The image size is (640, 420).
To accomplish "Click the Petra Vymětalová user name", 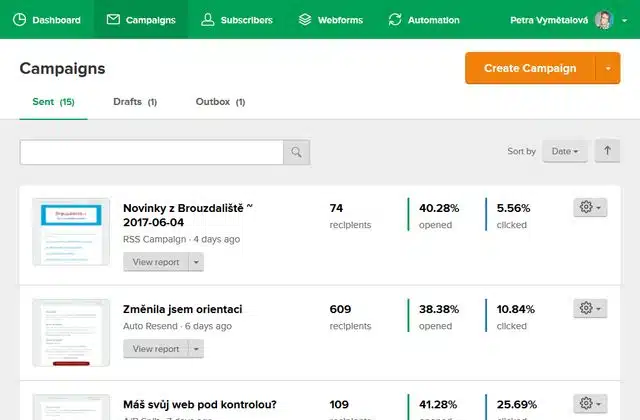I will tap(549, 20).
